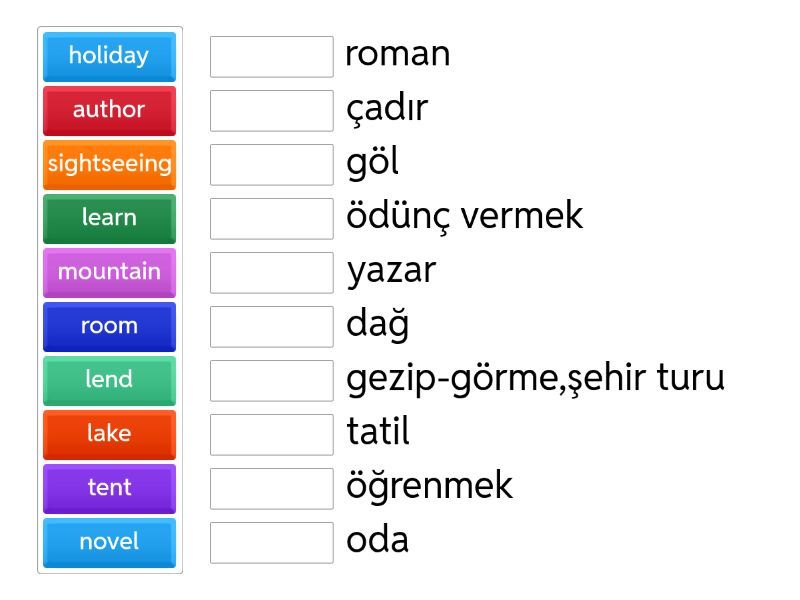800x600 pixels.
Task: Click the green 'lend' word tile
Action: (x=109, y=380)
